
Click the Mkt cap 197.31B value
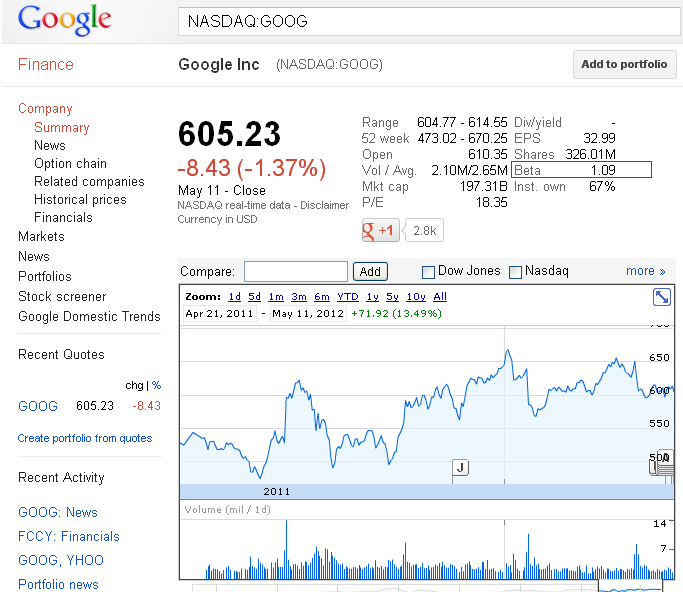point(484,186)
